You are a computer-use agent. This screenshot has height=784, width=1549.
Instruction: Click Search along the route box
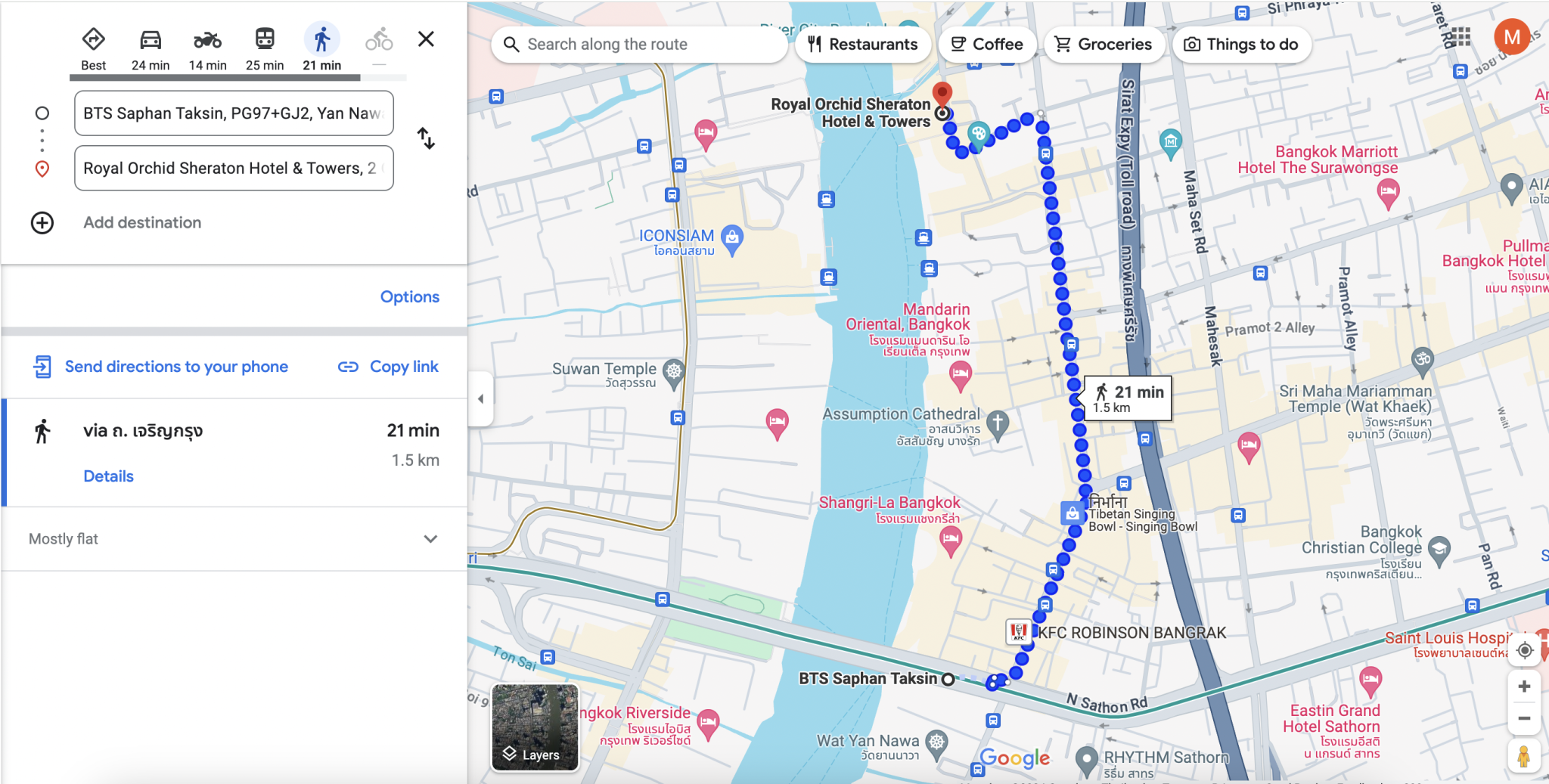pyautogui.click(x=639, y=45)
